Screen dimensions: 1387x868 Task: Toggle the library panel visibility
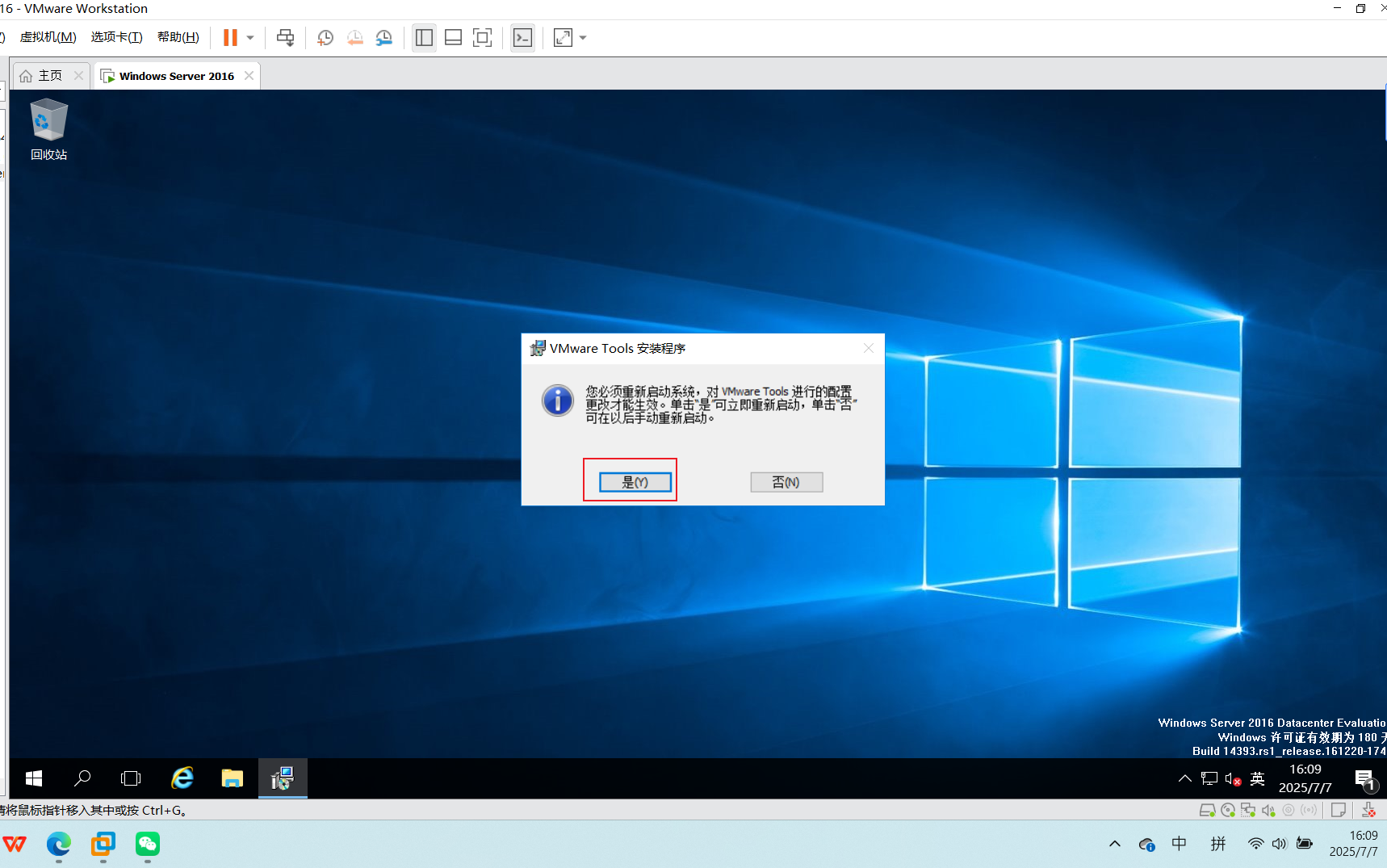pyautogui.click(x=424, y=37)
